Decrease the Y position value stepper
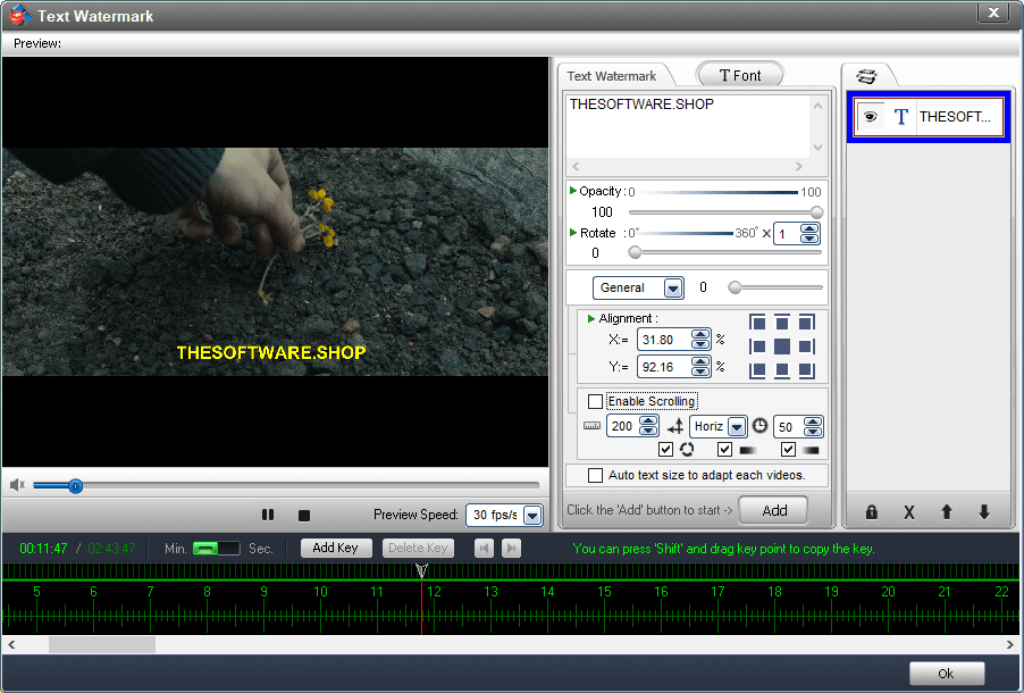Image resolution: width=1024 pixels, height=693 pixels. coord(700,372)
